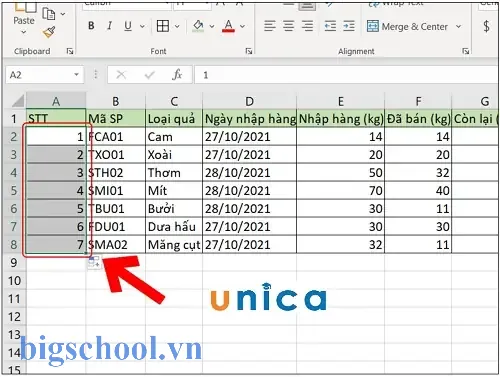This screenshot has height=377, width=500.
Task: Center text horizontally
Action: [289, 26]
